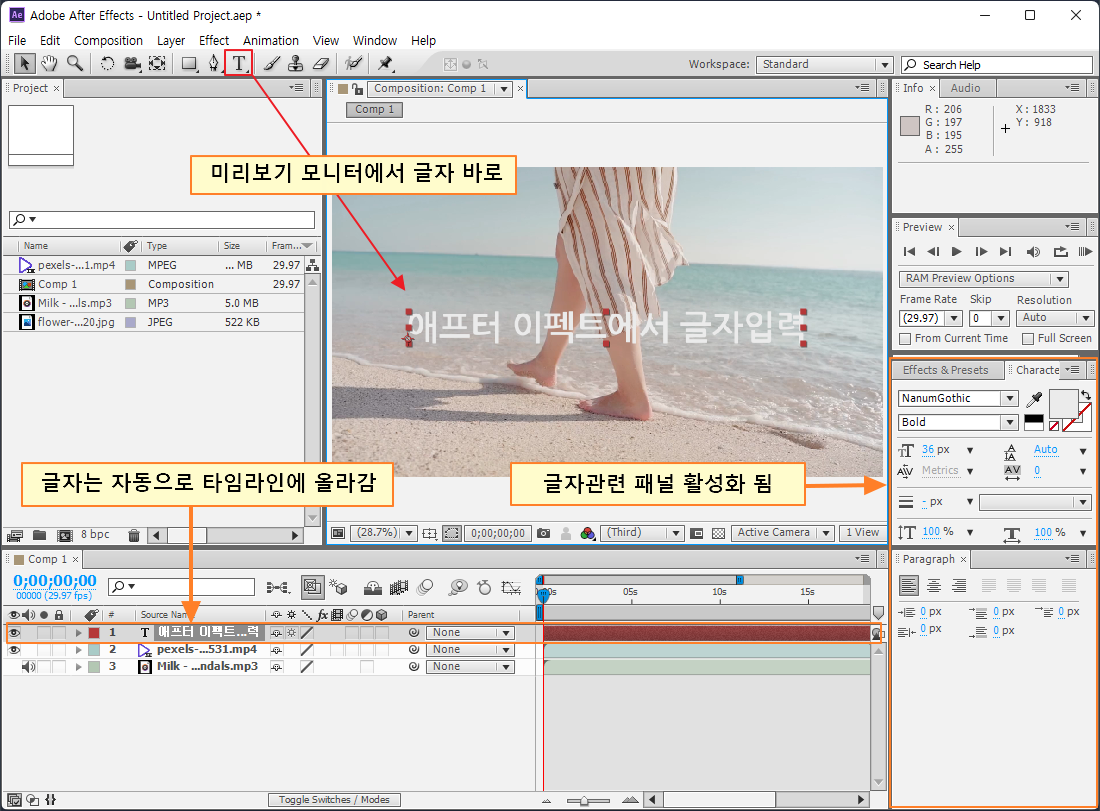Open the File menu

[x=17, y=41]
